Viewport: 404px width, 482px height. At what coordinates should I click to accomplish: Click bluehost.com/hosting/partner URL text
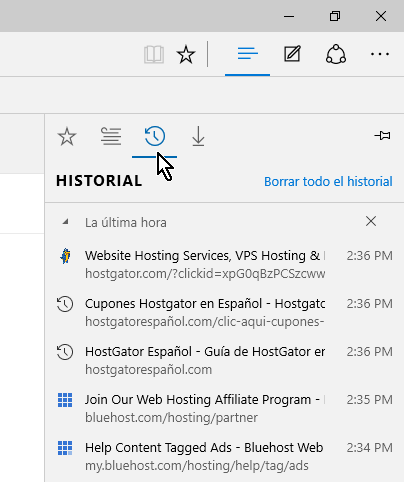click(171, 418)
